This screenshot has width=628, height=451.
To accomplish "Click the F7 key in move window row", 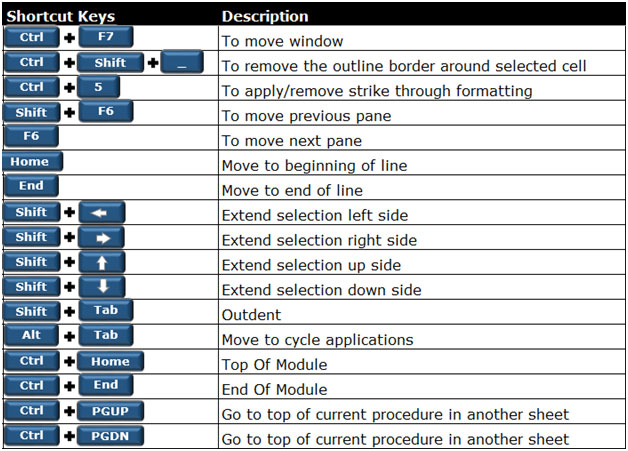I will 106,37.
